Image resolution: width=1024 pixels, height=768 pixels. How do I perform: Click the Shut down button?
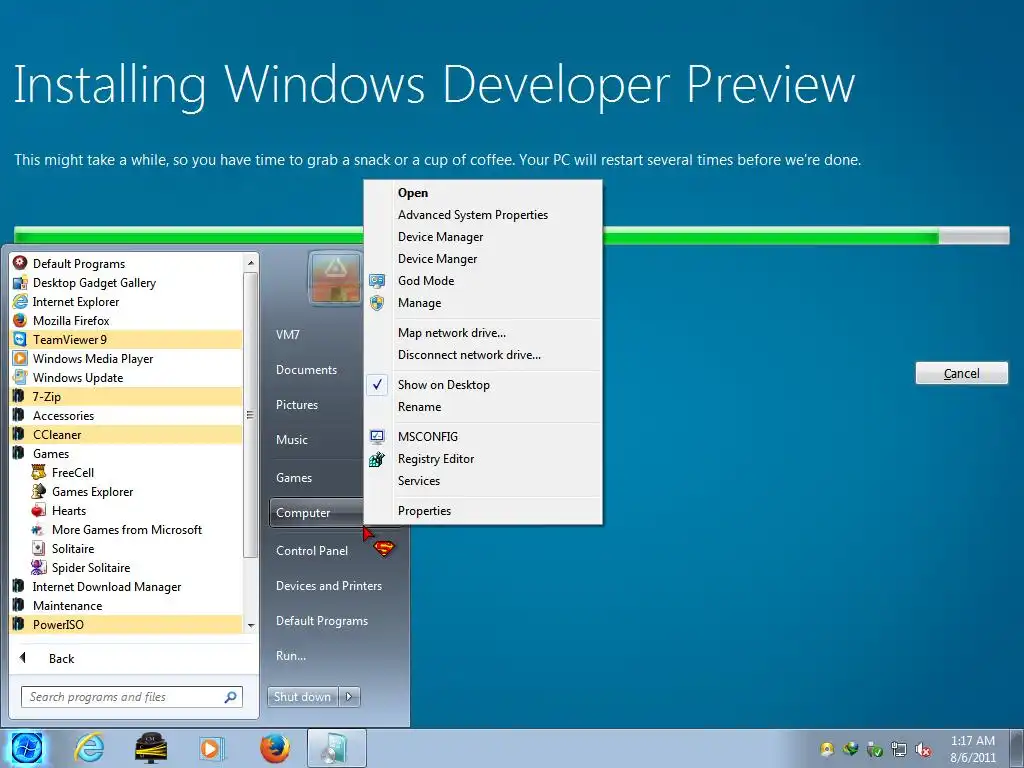[x=303, y=697]
